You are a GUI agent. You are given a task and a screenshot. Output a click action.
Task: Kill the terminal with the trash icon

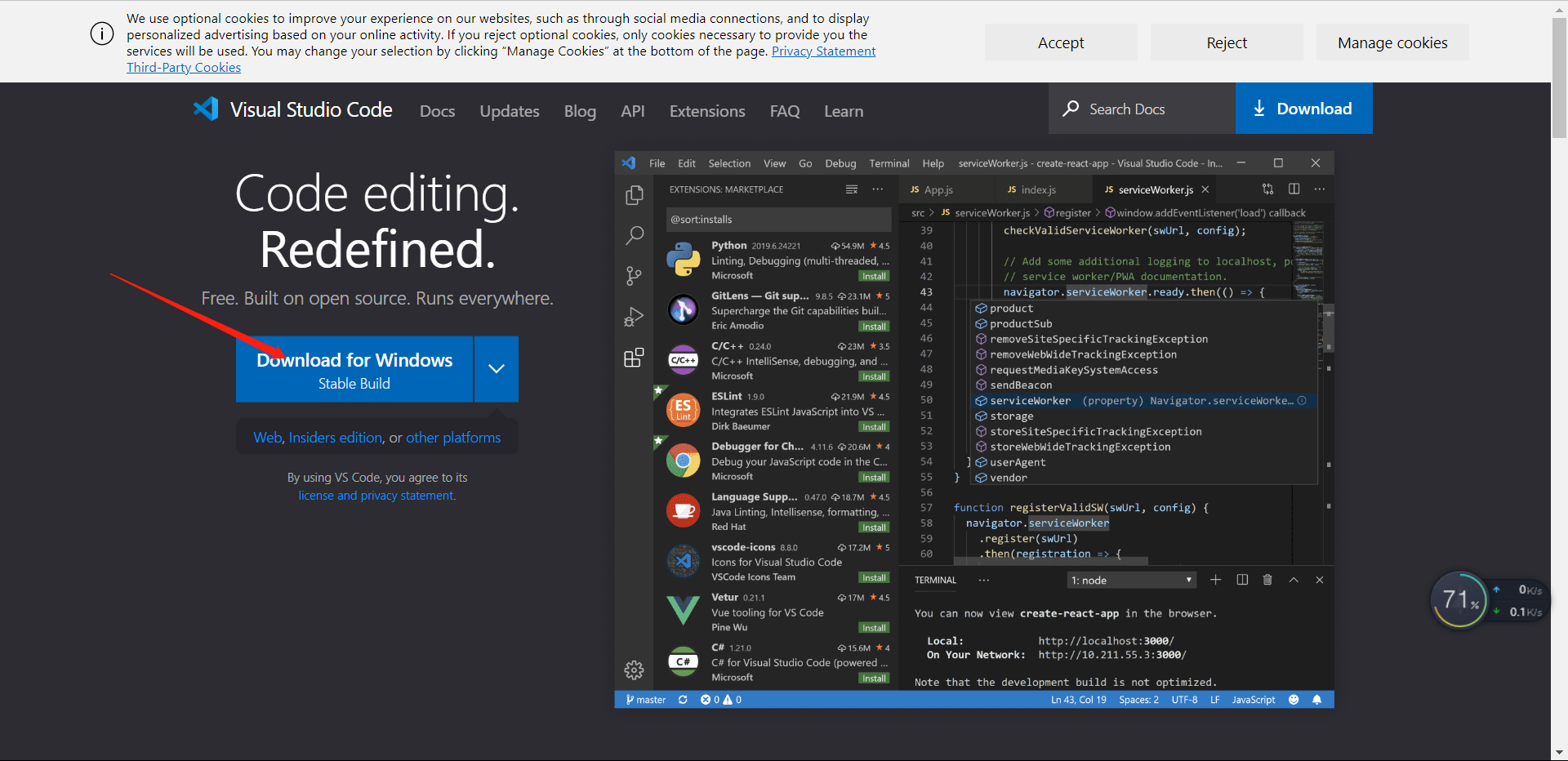[x=1267, y=580]
